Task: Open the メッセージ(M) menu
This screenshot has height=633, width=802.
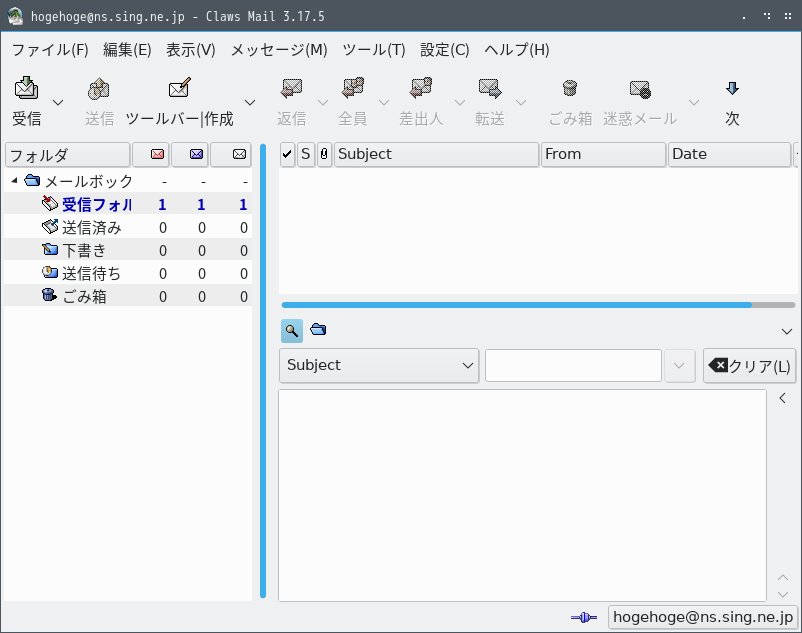Action: click(279, 50)
